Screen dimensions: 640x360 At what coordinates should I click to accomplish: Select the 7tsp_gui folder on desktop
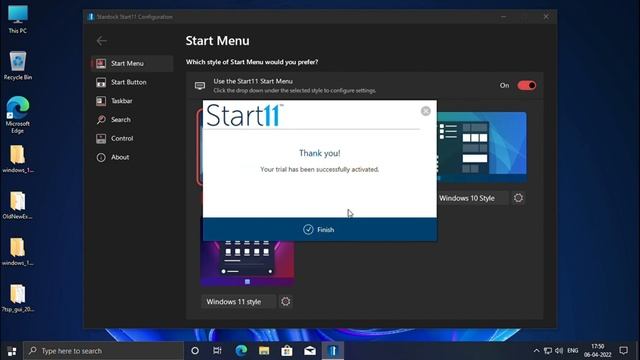pos(18,298)
